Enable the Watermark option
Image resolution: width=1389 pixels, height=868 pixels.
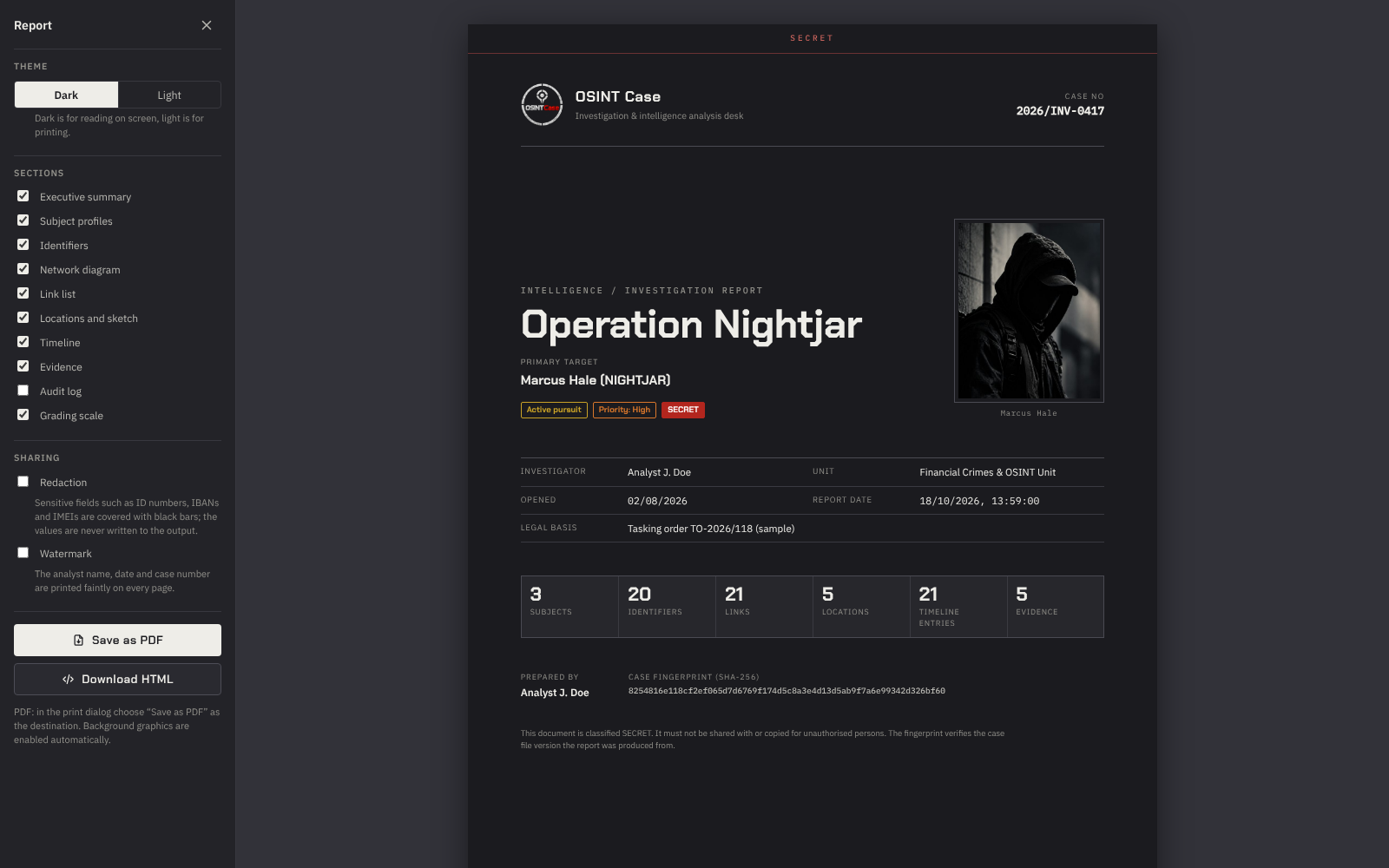23,553
